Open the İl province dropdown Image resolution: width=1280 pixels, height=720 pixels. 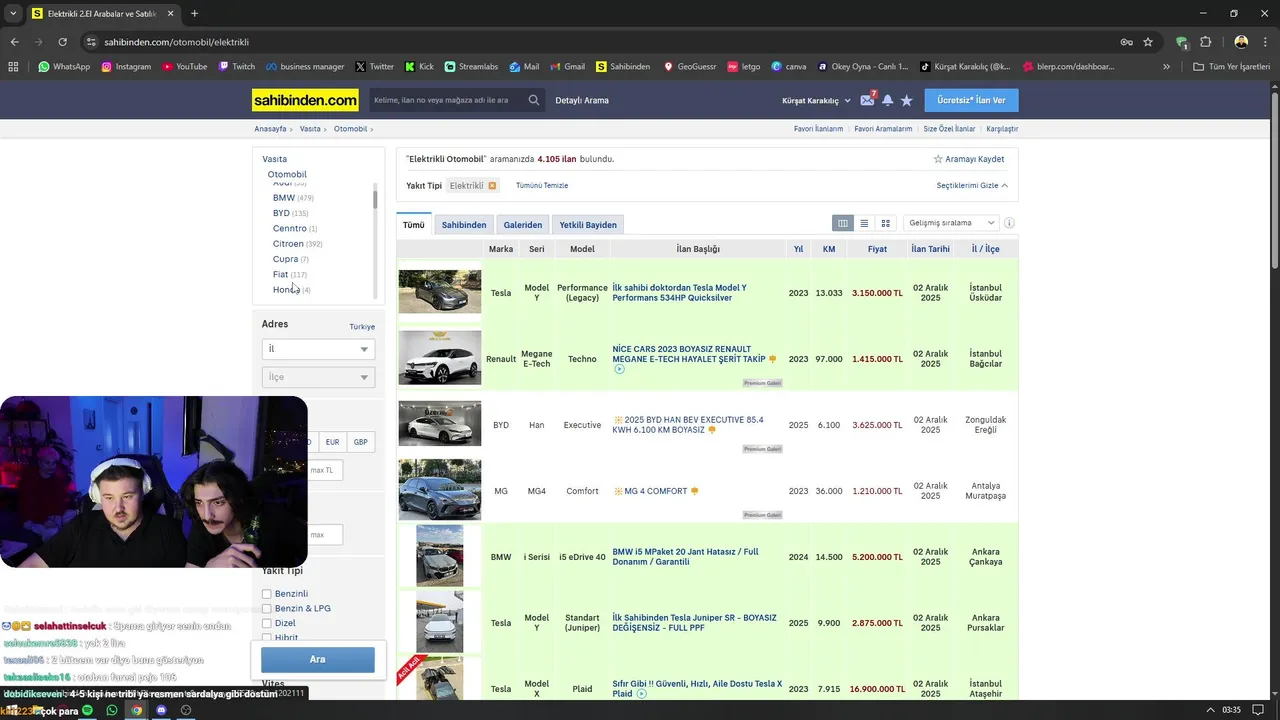pos(318,349)
